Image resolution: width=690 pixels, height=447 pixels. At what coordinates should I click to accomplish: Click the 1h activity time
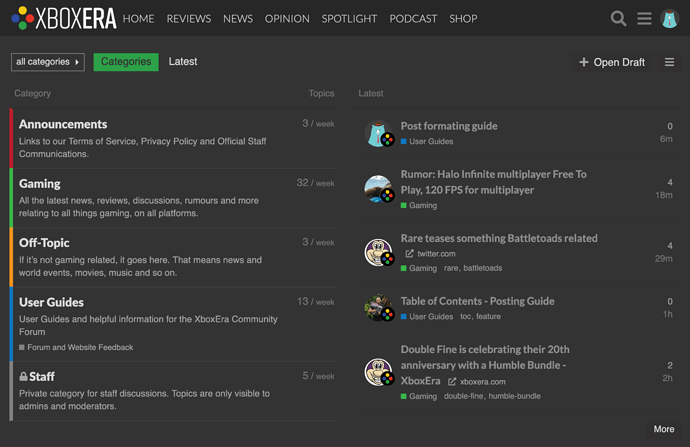[668, 314]
